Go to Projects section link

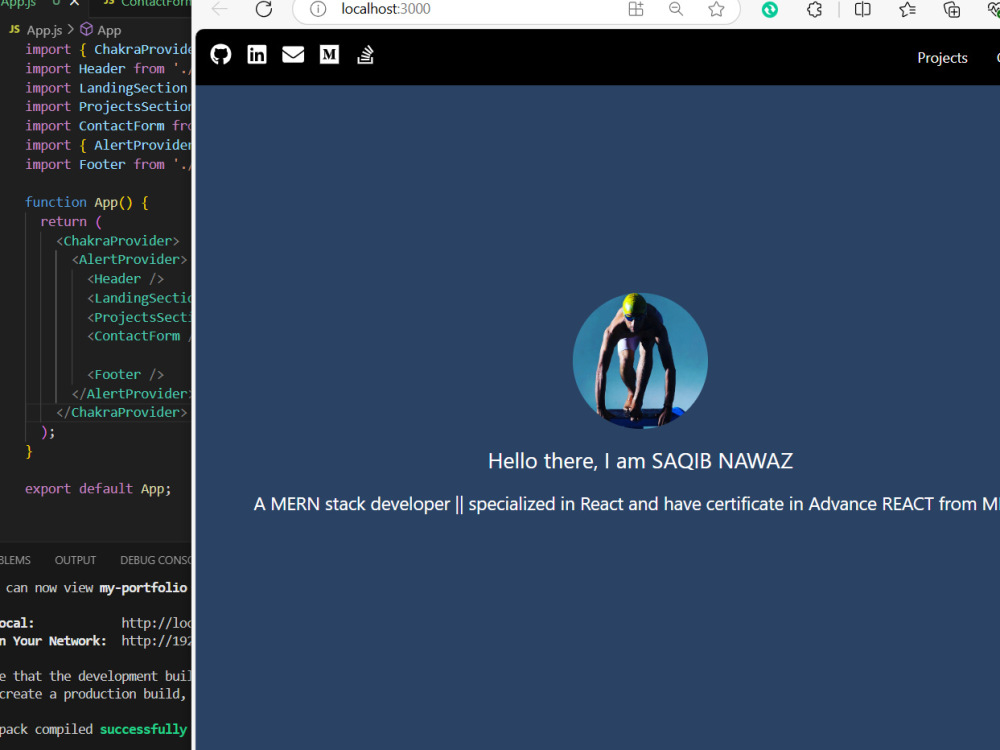[942, 58]
